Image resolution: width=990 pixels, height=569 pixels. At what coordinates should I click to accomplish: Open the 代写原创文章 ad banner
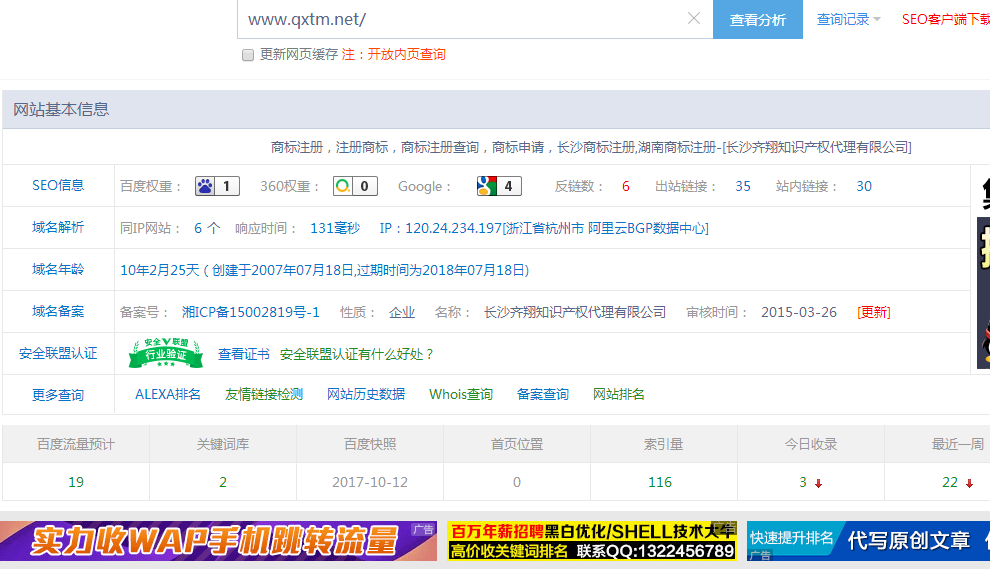868,541
